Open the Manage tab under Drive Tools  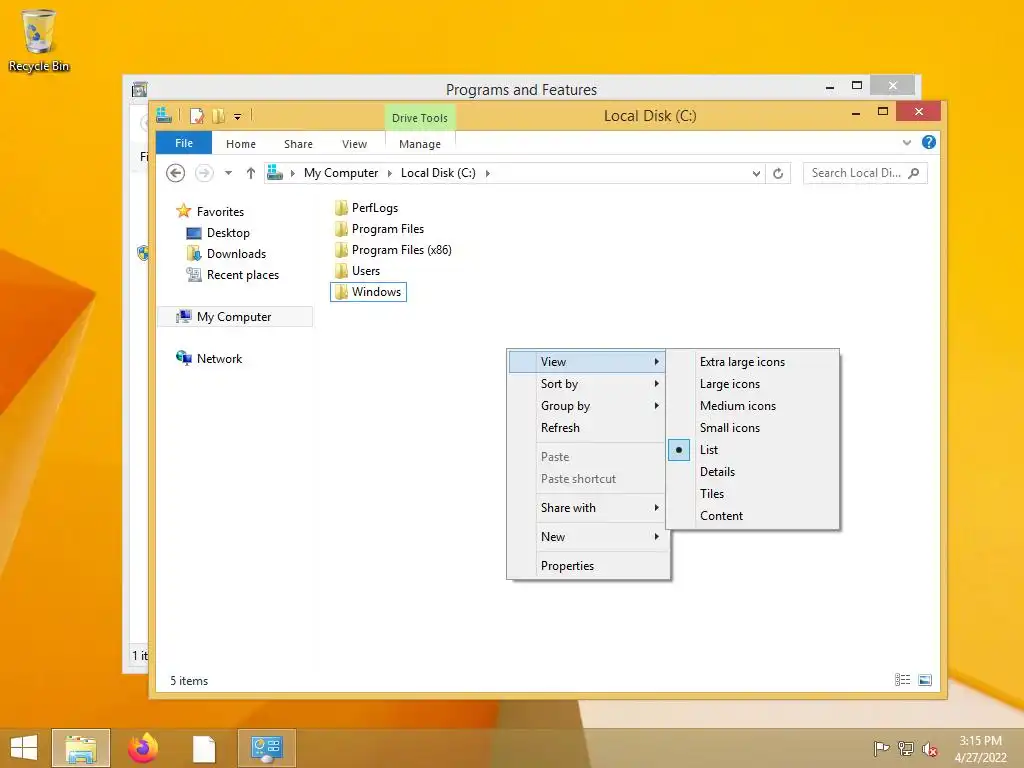click(x=420, y=144)
